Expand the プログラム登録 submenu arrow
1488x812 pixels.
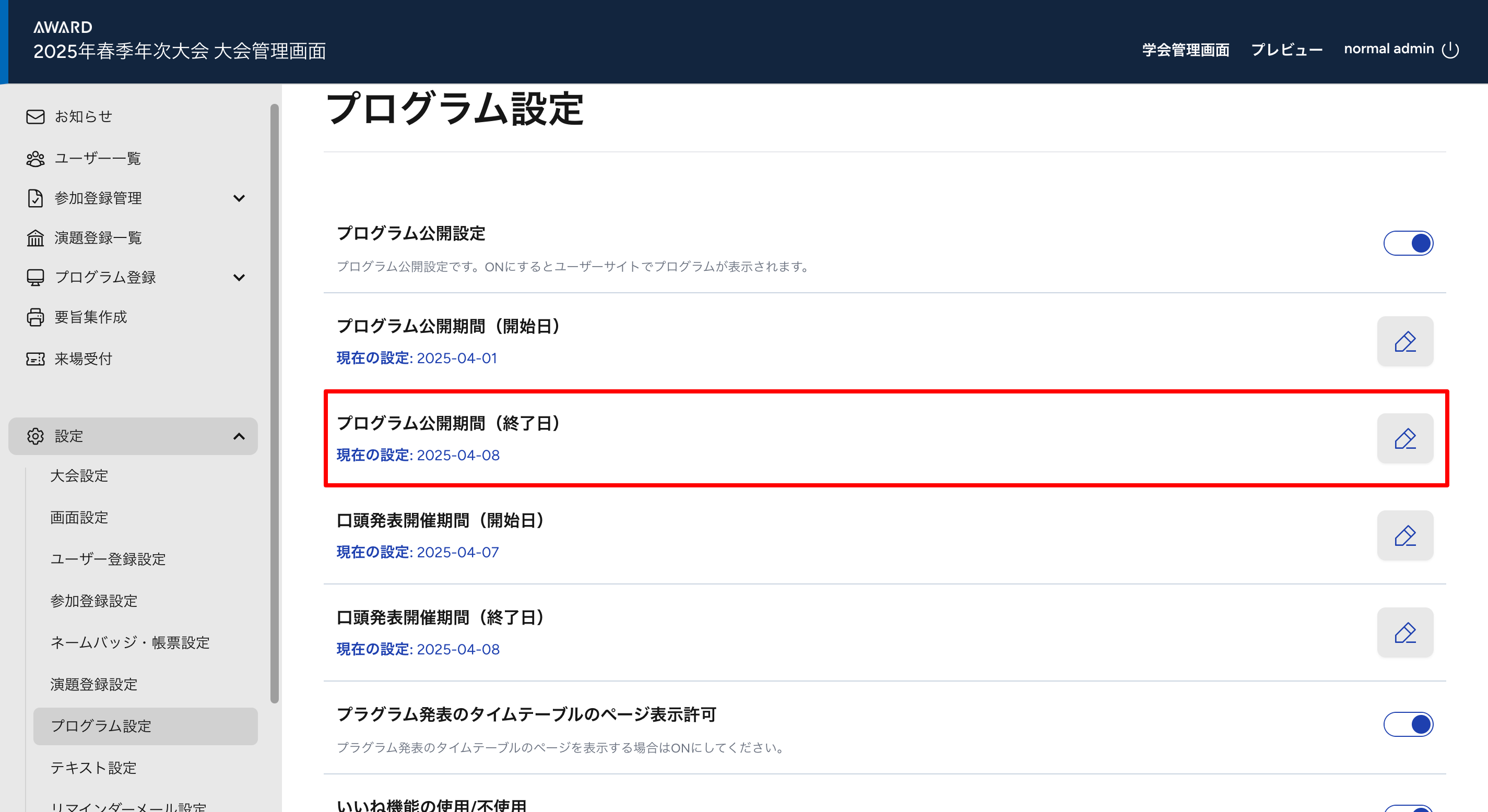(x=239, y=278)
